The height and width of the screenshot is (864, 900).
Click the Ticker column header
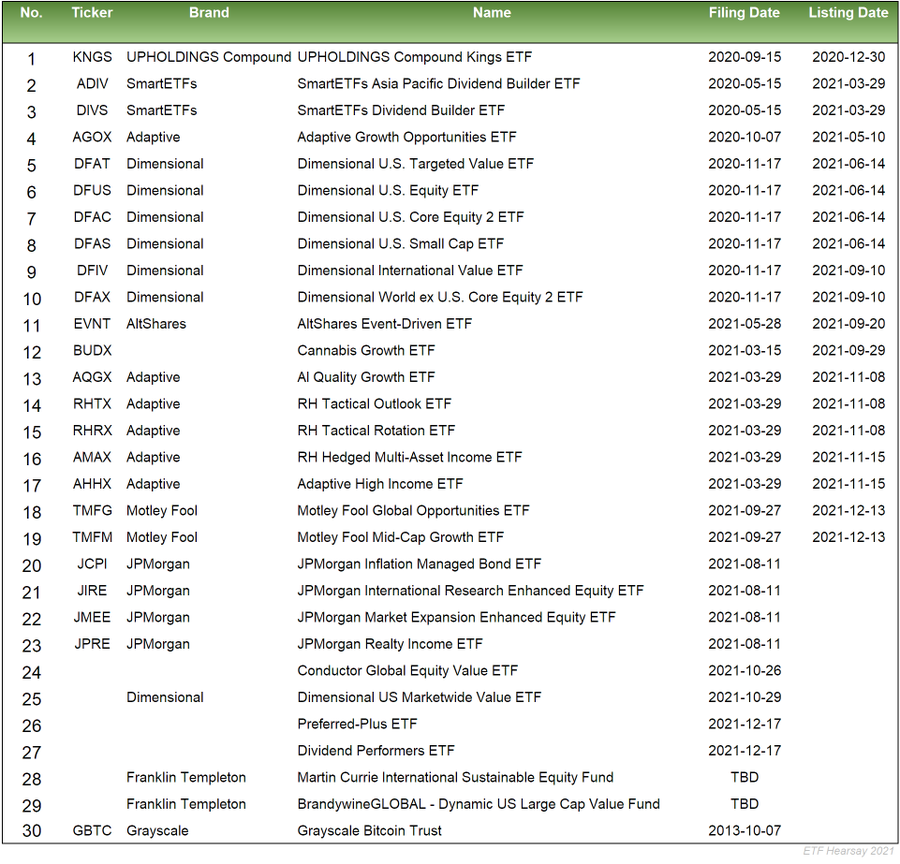[92, 13]
